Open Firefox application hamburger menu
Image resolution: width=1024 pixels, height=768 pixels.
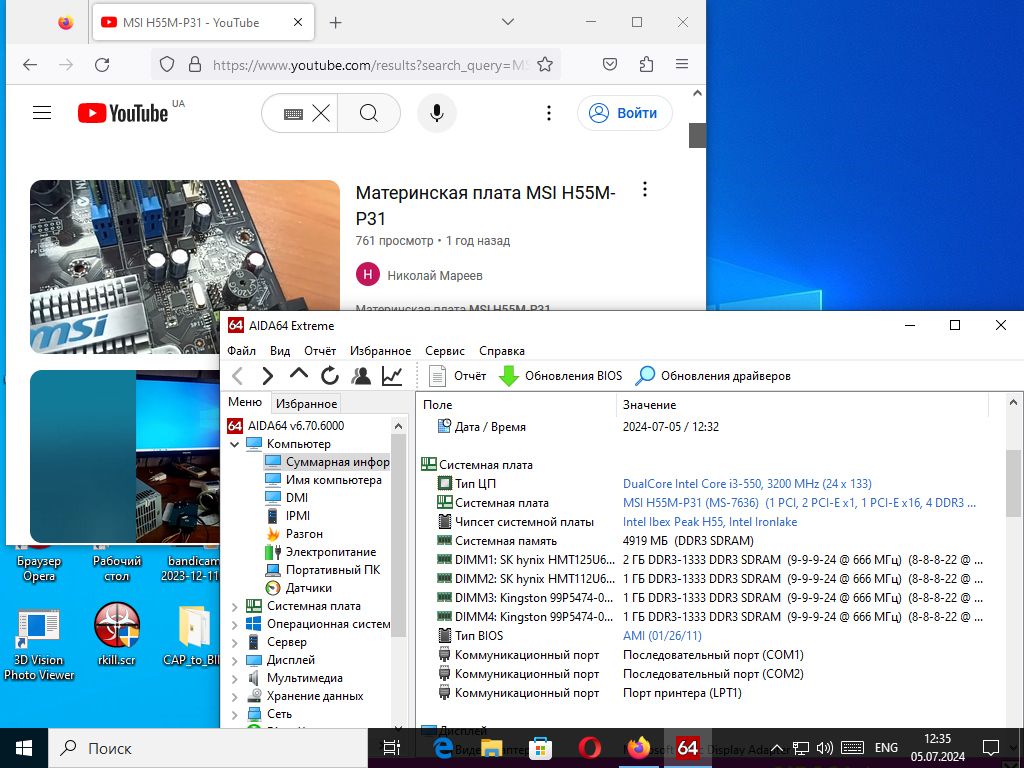click(x=682, y=64)
